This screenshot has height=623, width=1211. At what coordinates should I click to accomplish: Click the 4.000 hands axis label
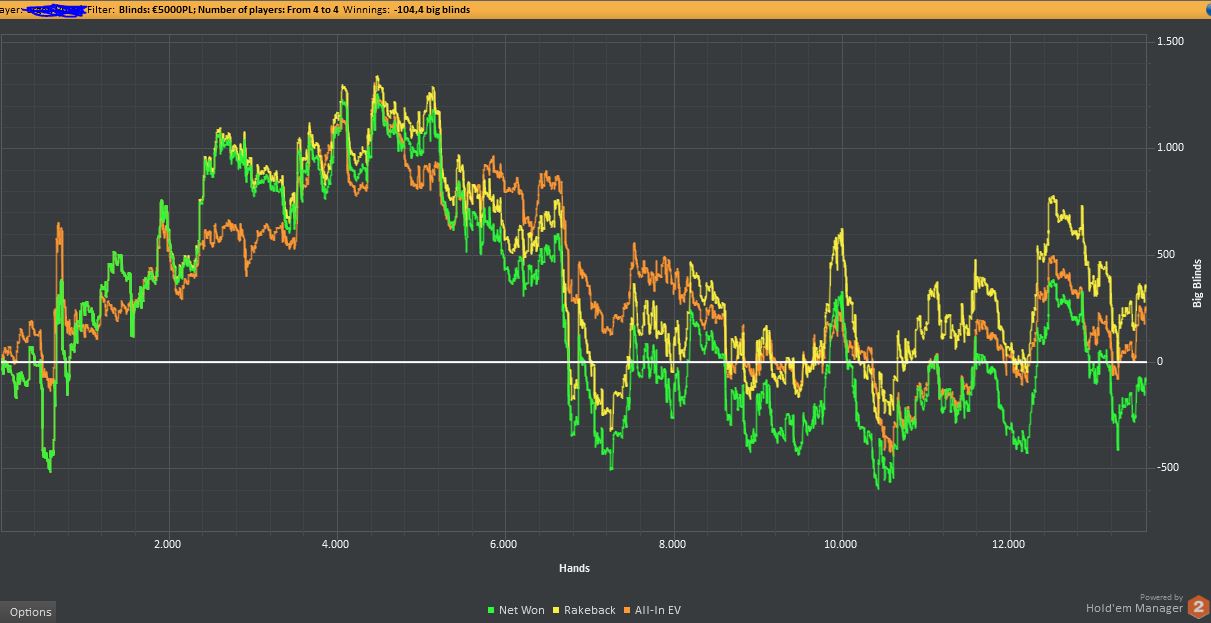pyautogui.click(x=335, y=545)
